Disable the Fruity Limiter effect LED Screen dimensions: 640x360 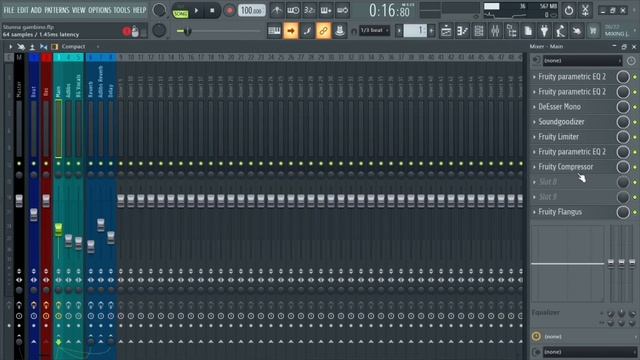[635, 137]
